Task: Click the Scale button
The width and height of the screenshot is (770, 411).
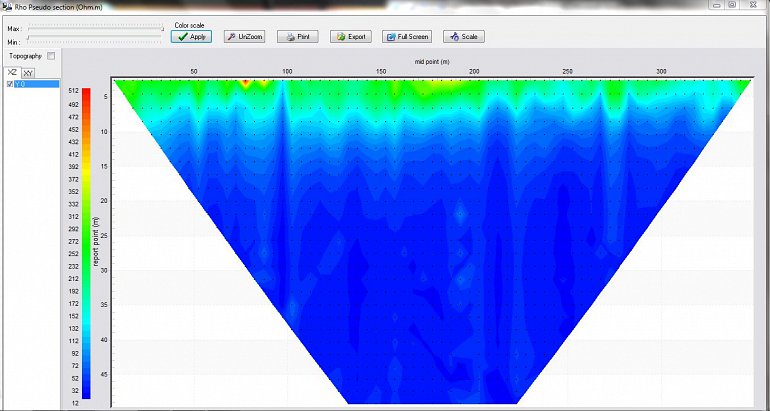Action: point(464,37)
